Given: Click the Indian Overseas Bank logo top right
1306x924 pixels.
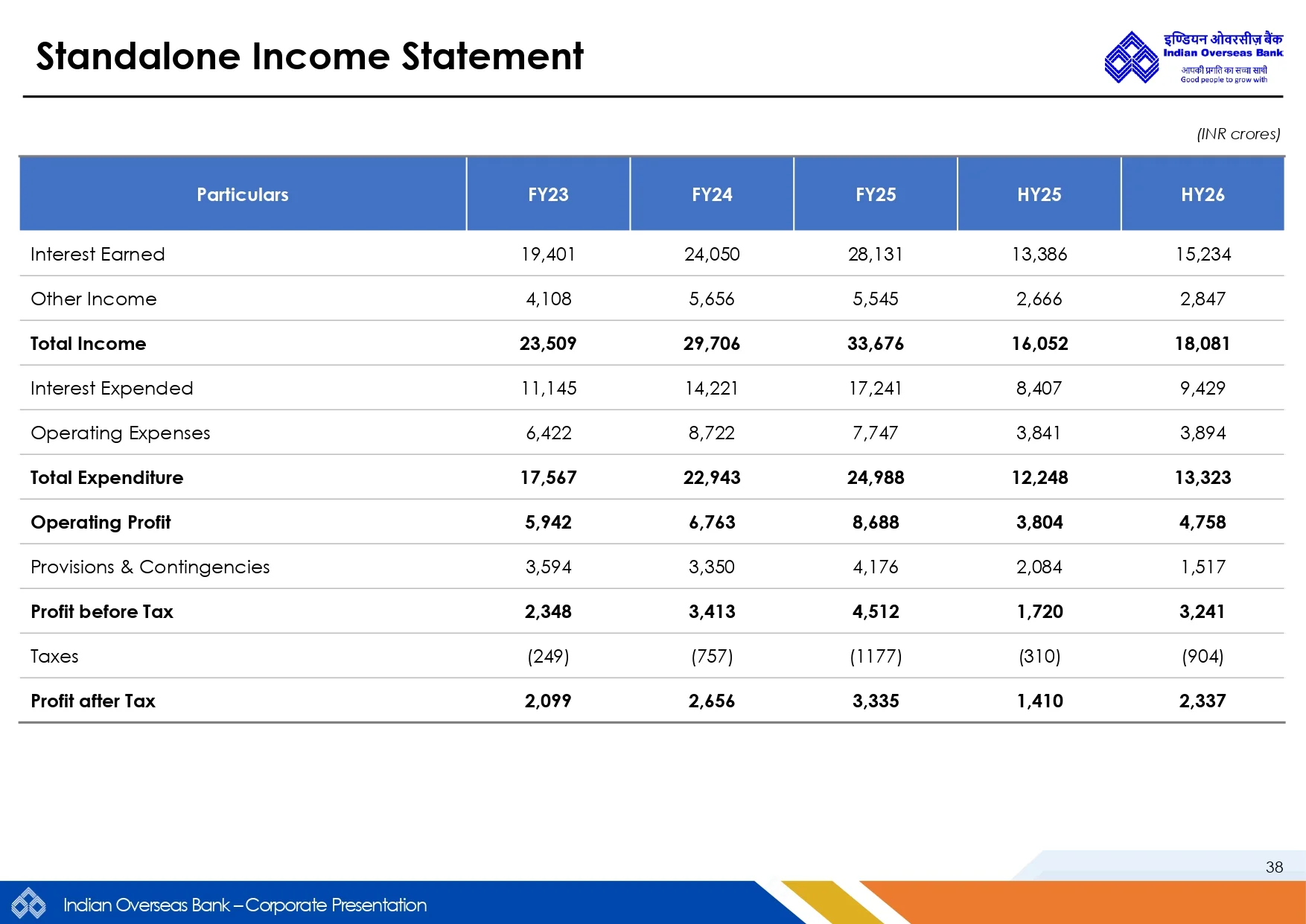Looking at the screenshot, I should coord(1193,57).
